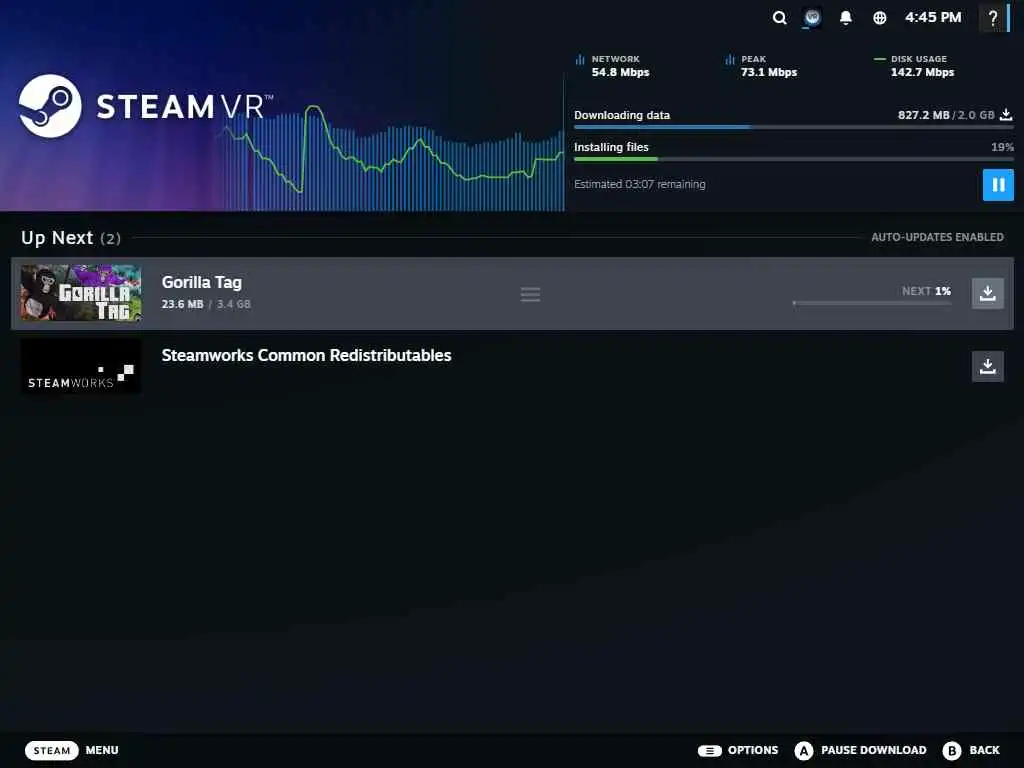Click the Installing files label
This screenshot has height=768, width=1024.
611,147
